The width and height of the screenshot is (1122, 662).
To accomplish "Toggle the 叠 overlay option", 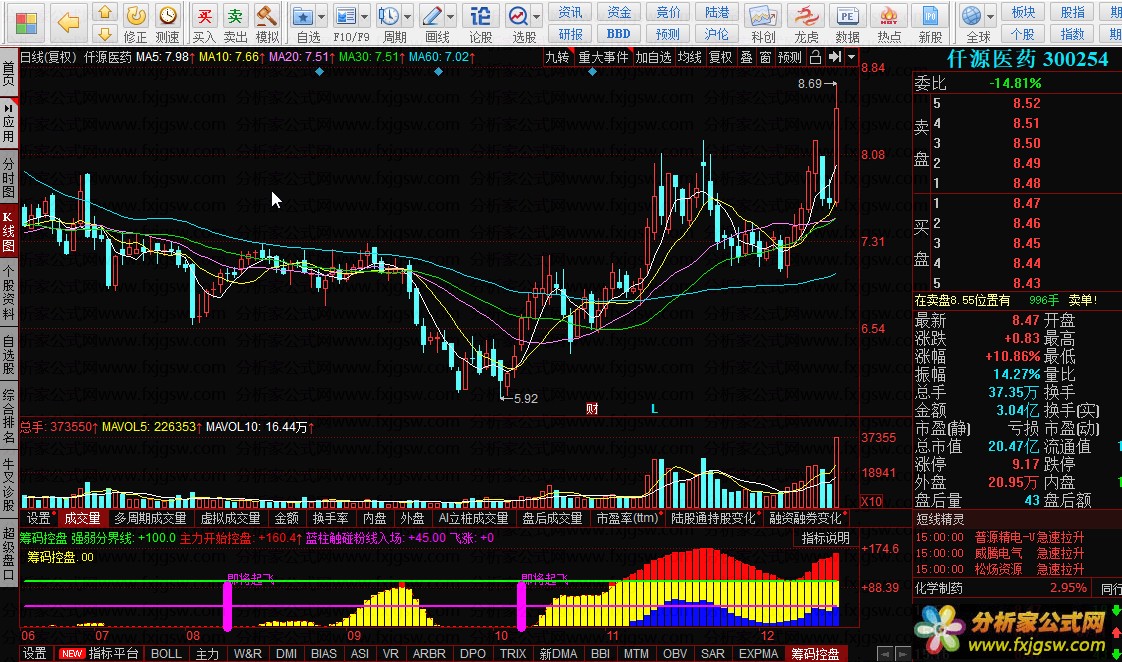I will [746, 57].
